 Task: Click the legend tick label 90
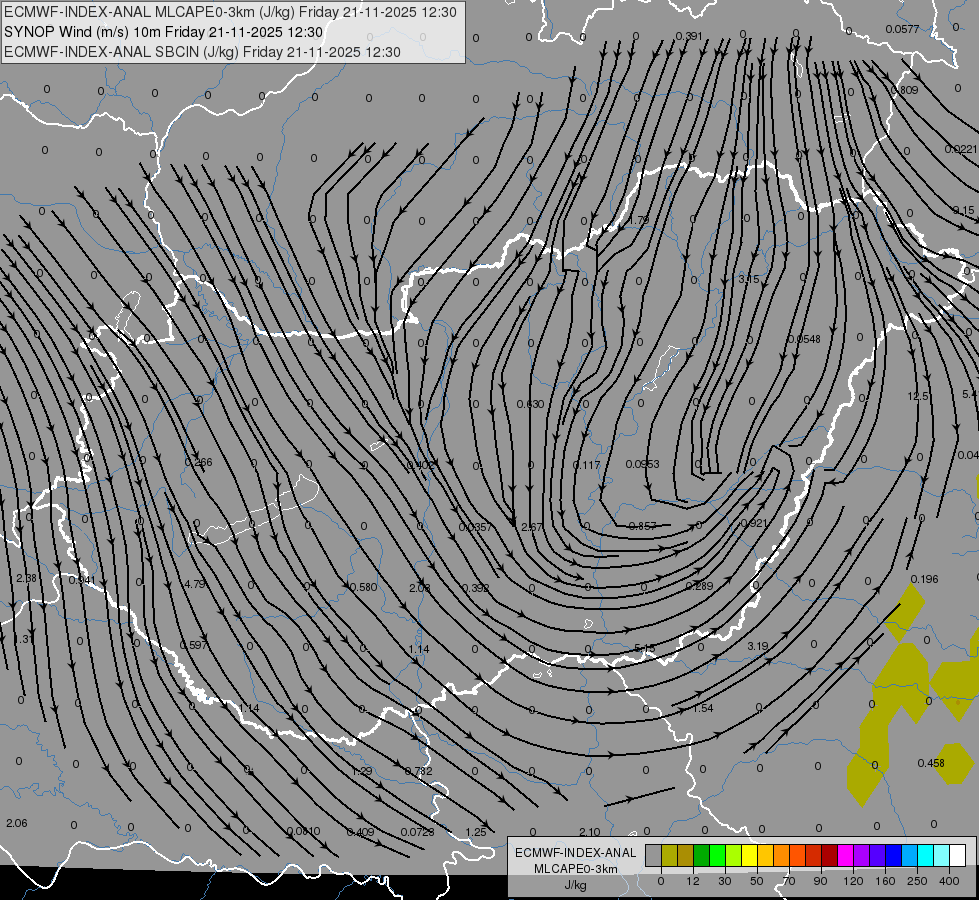coord(820,881)
